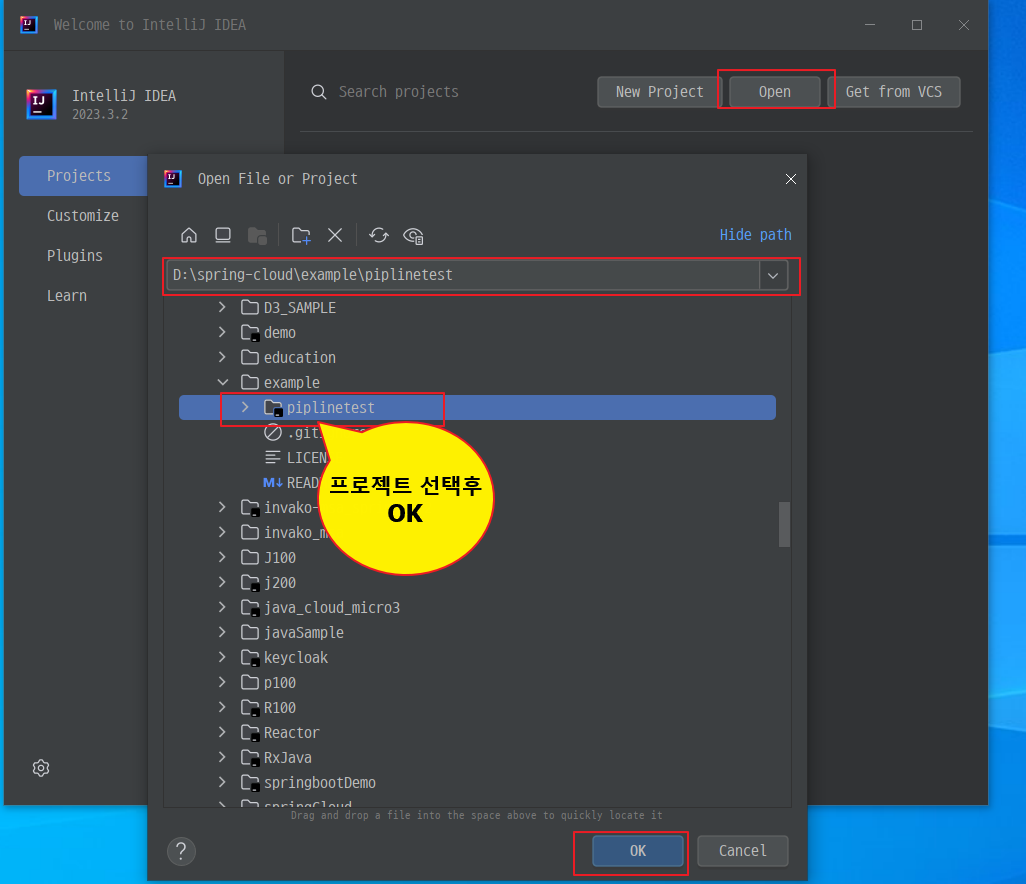Screen dimensions: 1026x884
Task: Select the example folder row
Action: [477, 382]
